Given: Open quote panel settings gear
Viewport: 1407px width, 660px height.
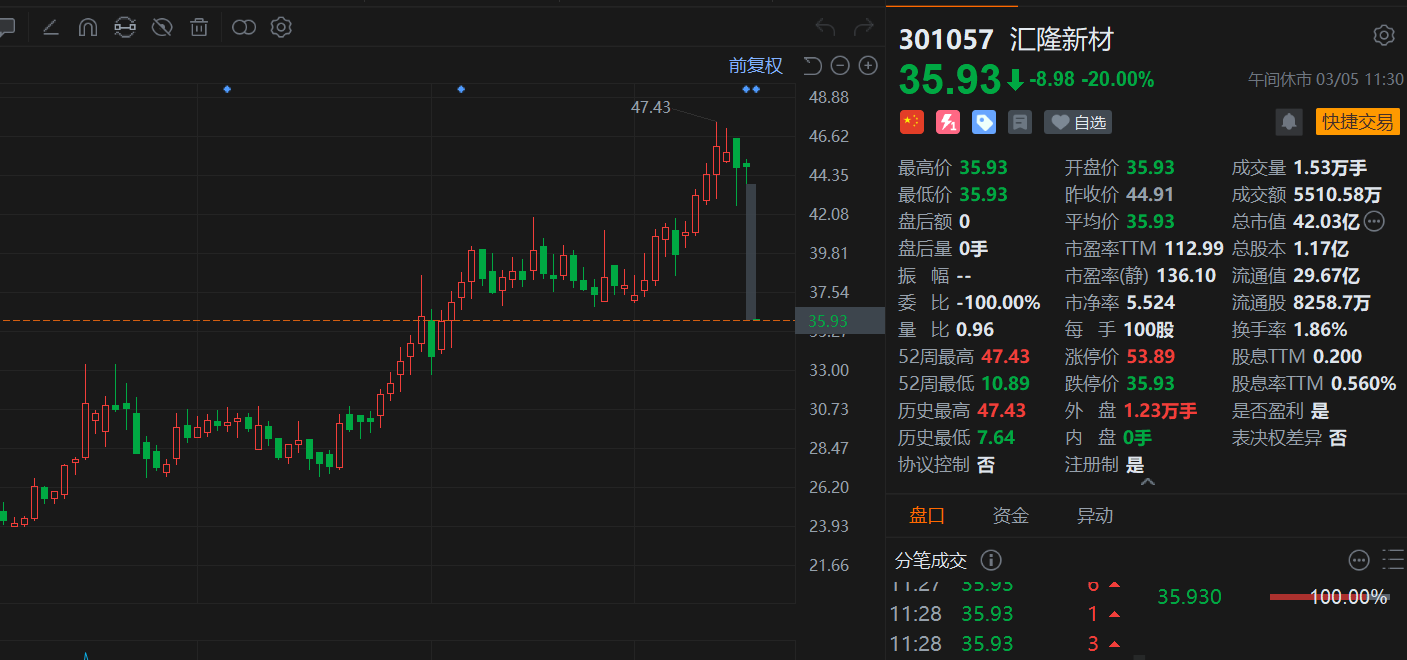Looking at the screenshot, I should [x=1384, y=36].
